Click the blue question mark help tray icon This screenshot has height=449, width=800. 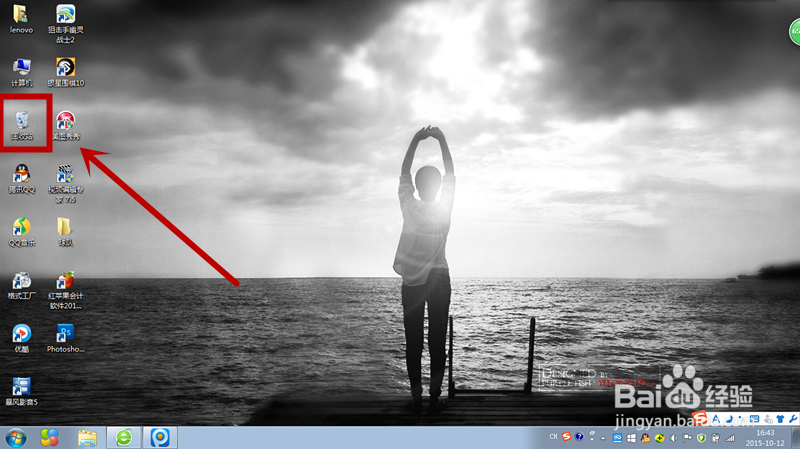click(579, 437)
